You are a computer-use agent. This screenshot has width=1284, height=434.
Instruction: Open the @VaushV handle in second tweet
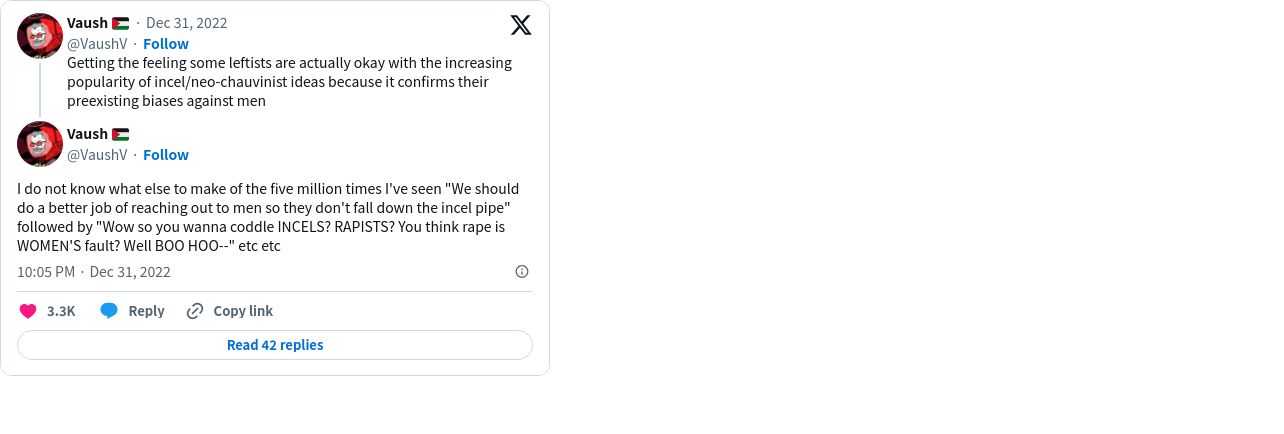[97, 155]
